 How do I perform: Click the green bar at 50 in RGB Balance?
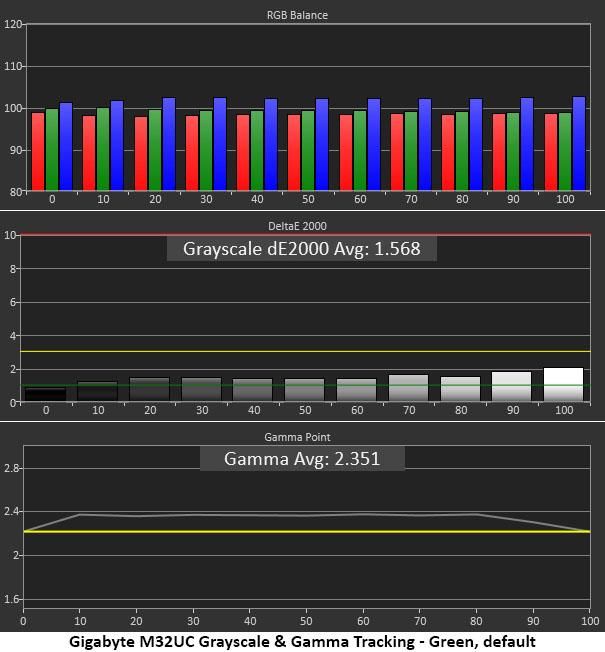[308, 151]
